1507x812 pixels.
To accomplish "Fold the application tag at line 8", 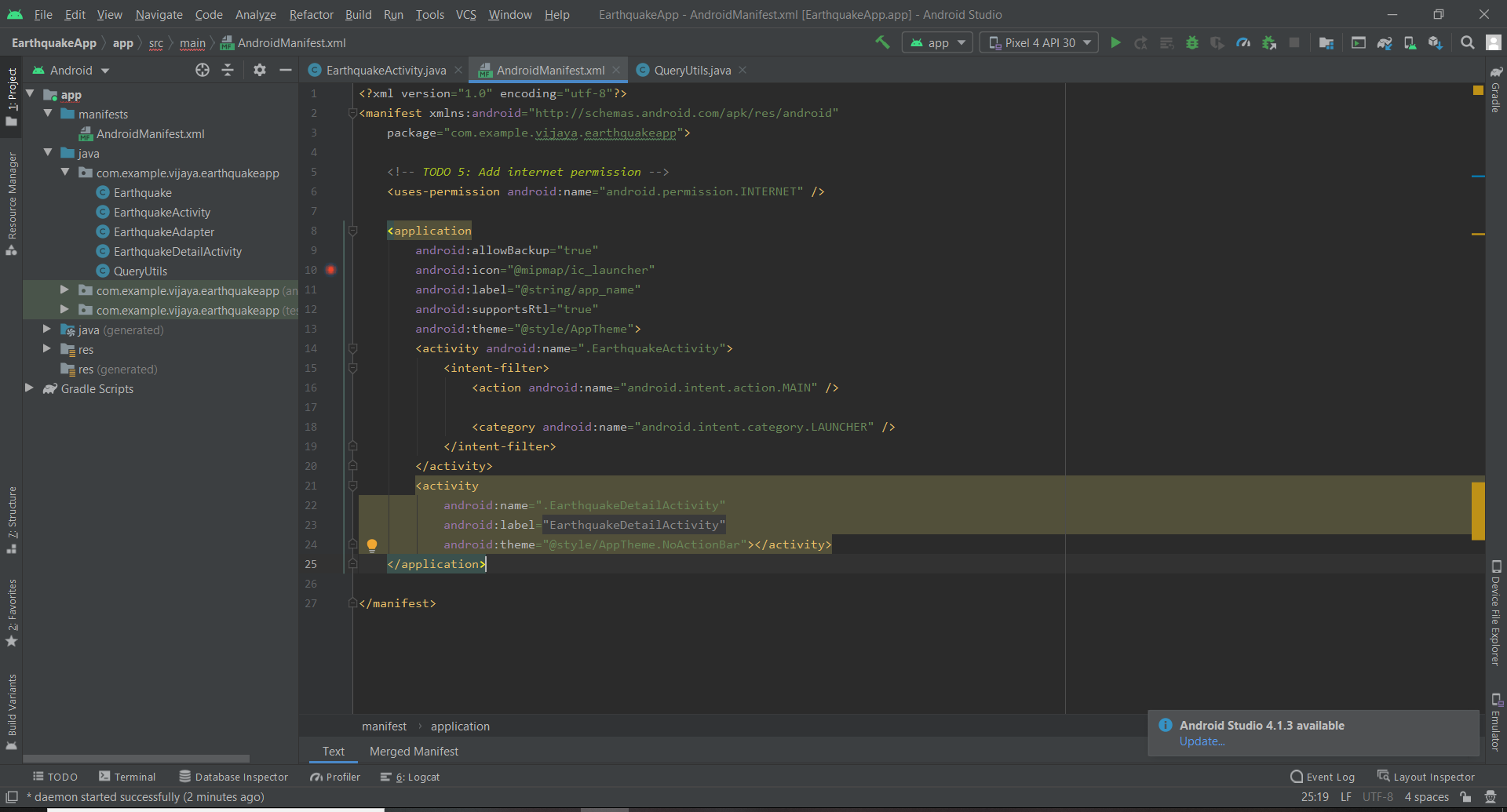I will [x=352, y=231].
